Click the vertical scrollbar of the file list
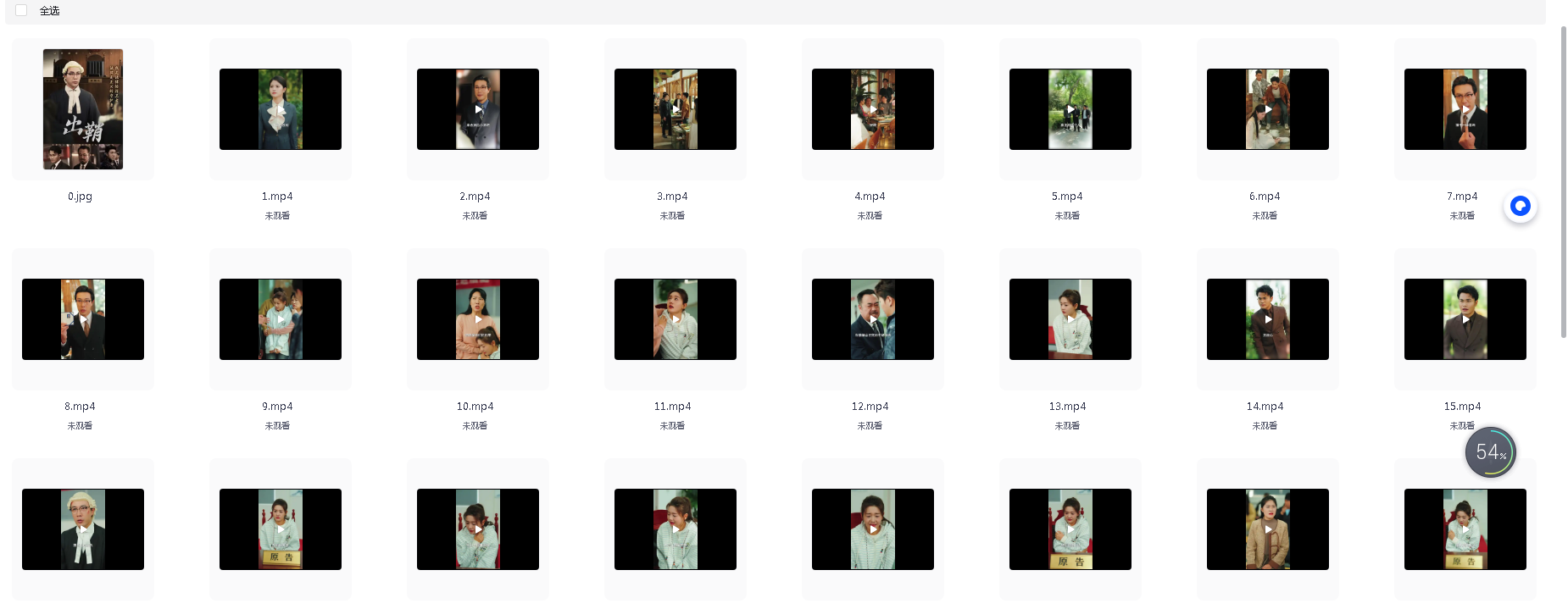Screen dimensions: 1568x609 pyautogui.click(x=1564, y=182)
